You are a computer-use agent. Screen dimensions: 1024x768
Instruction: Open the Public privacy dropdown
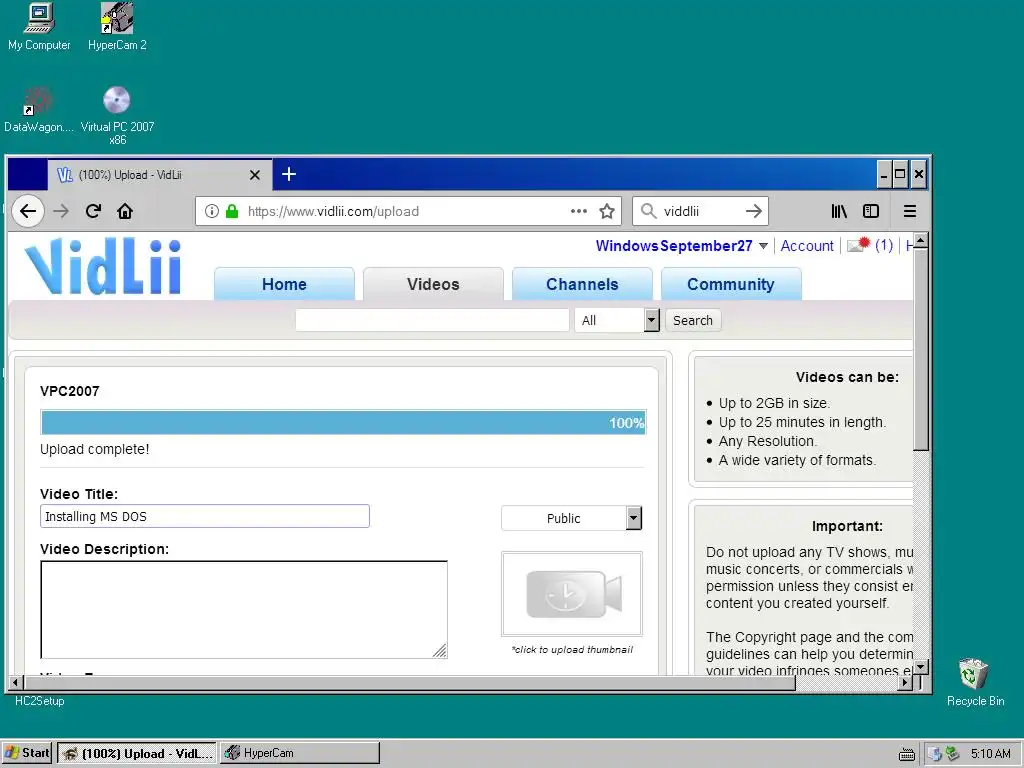click(x=571, y=518)
